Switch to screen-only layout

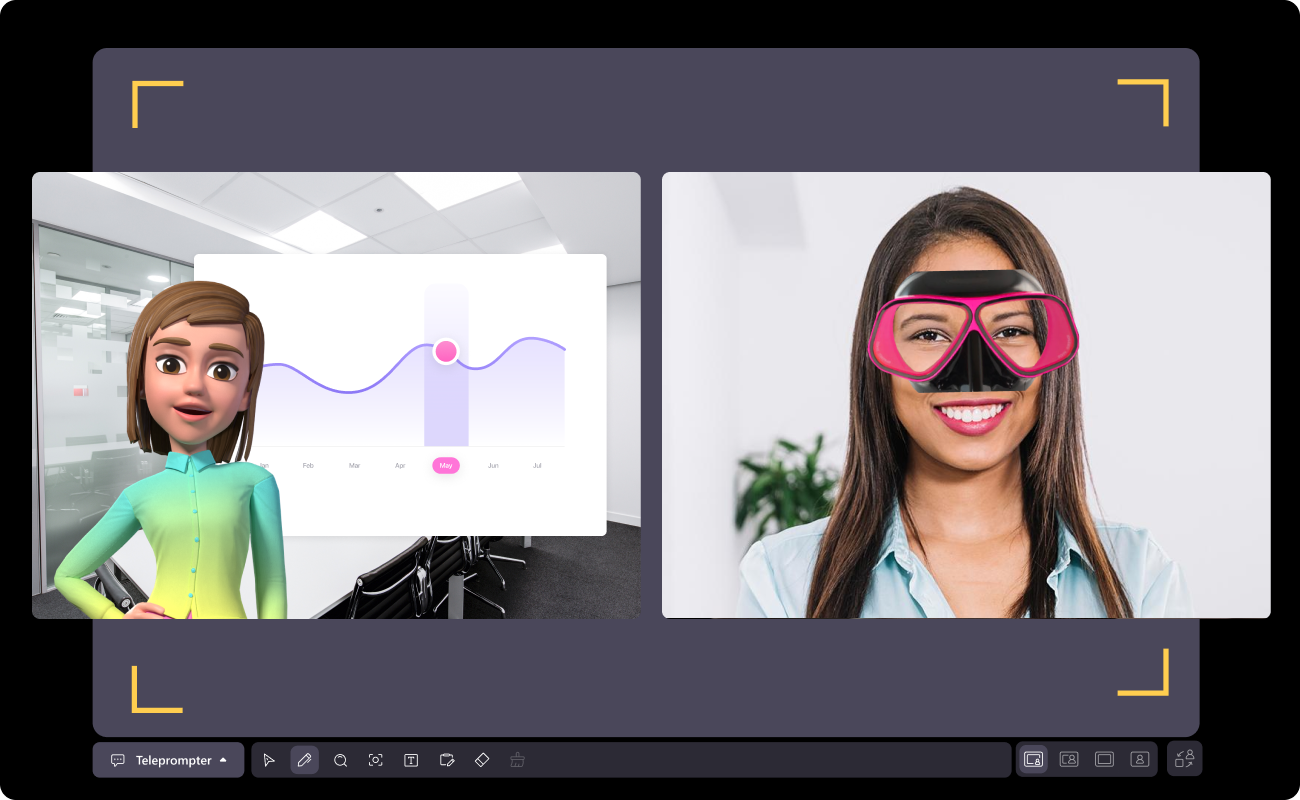(1104, 759)
